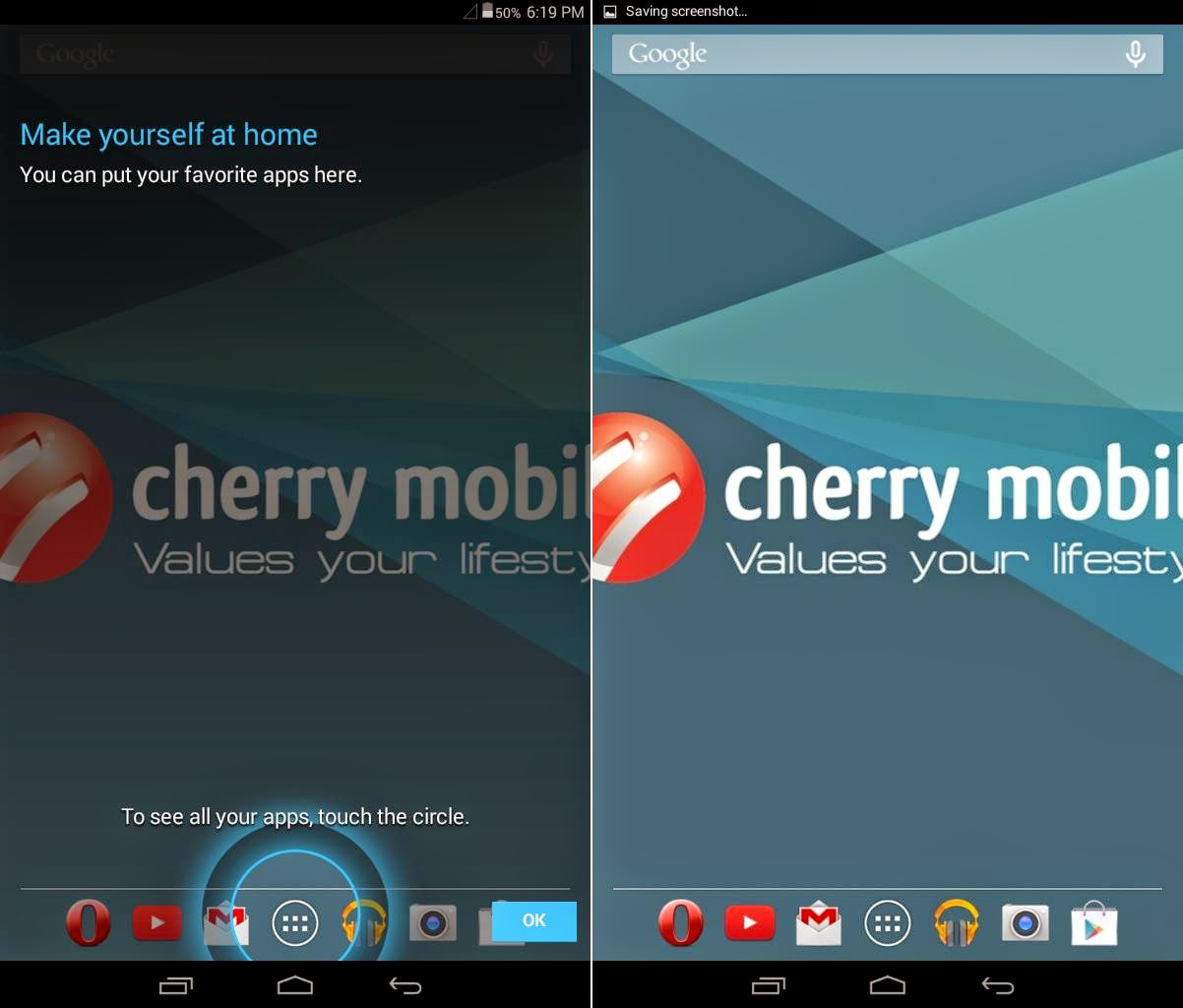Tap the 6:19 PM clock
Image resolution: width=1183 pixels, height=1008 pixels.
[555, 12]
